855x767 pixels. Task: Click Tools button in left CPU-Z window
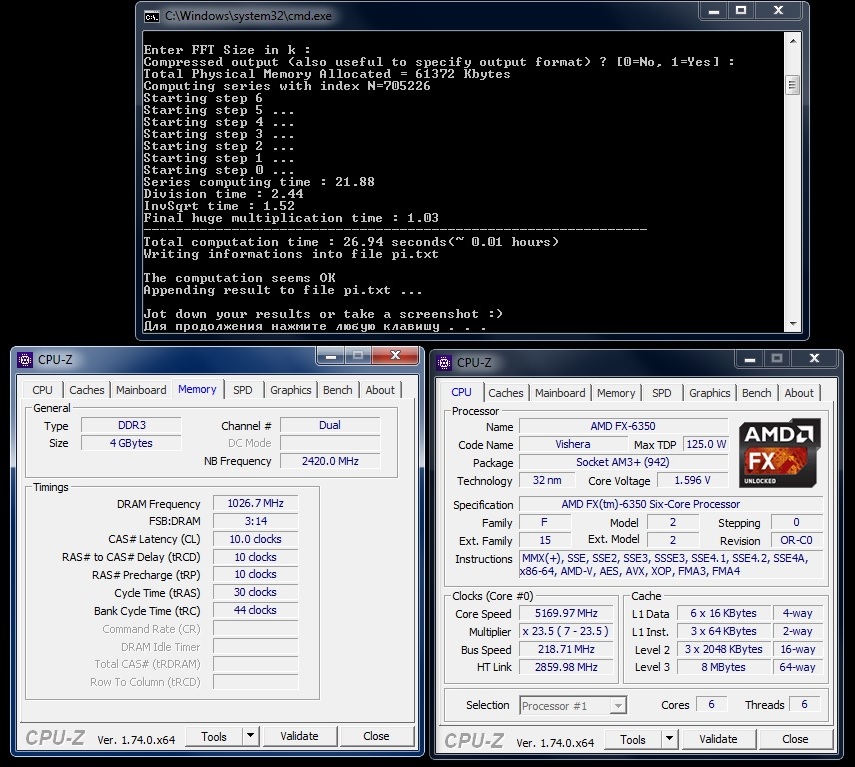point(214,736)
